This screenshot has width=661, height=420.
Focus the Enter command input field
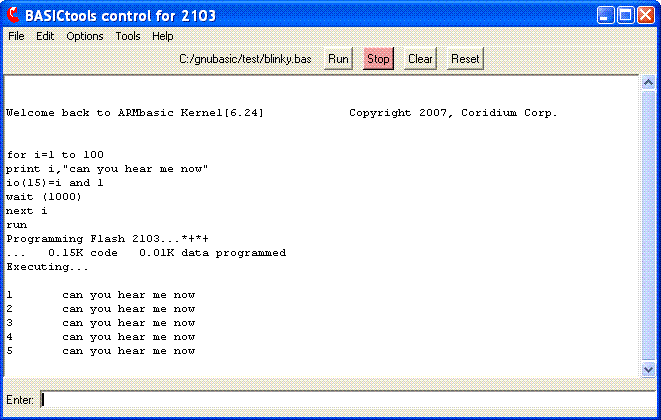(345, 400)
